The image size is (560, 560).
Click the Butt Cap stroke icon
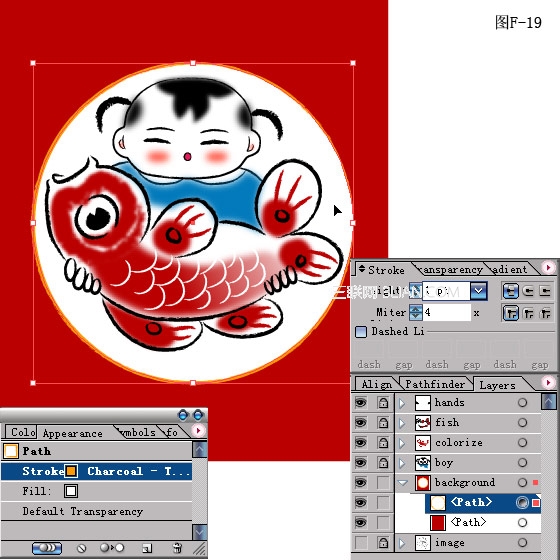pos(511,291)
